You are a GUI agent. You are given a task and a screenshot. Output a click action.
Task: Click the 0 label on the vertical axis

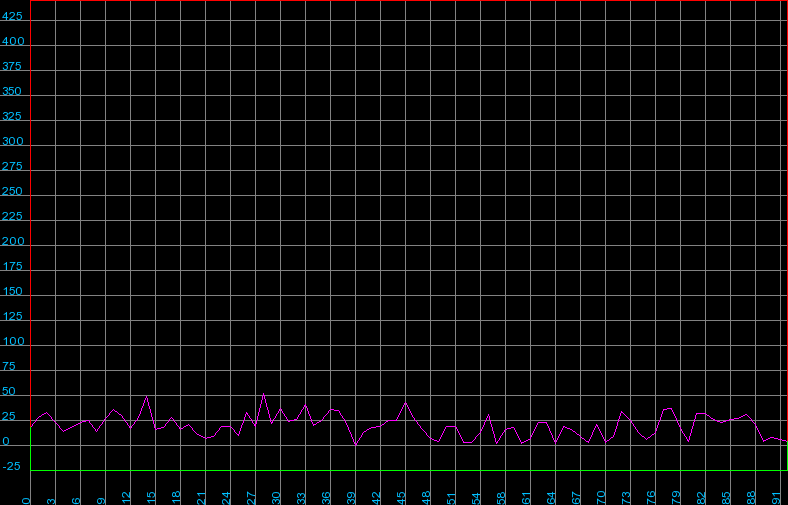(x=6, y=442)
